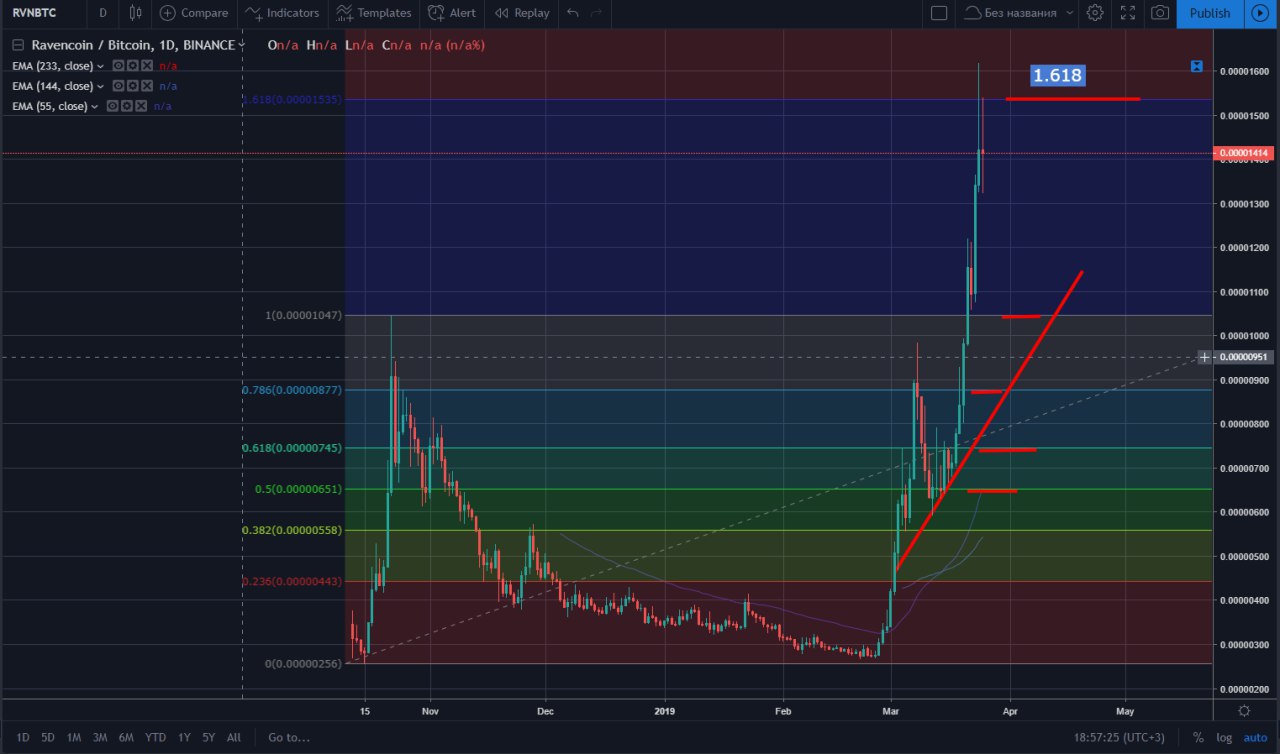Click the play icon next to Publish

click(1258, 13)
